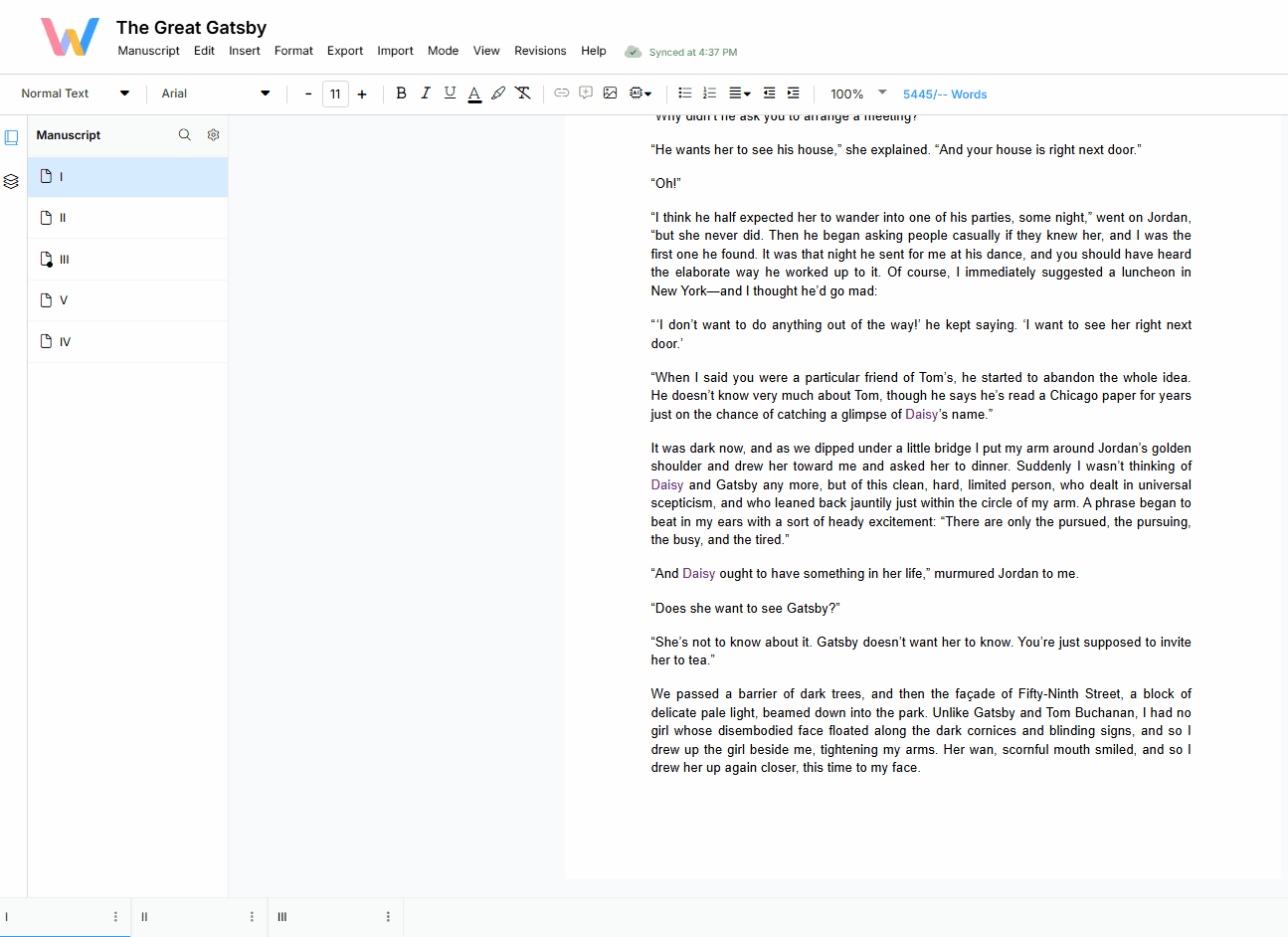Select chapter III in manuscript list
The height and width of the screenshot is (937, 1288).
point(65,260)
